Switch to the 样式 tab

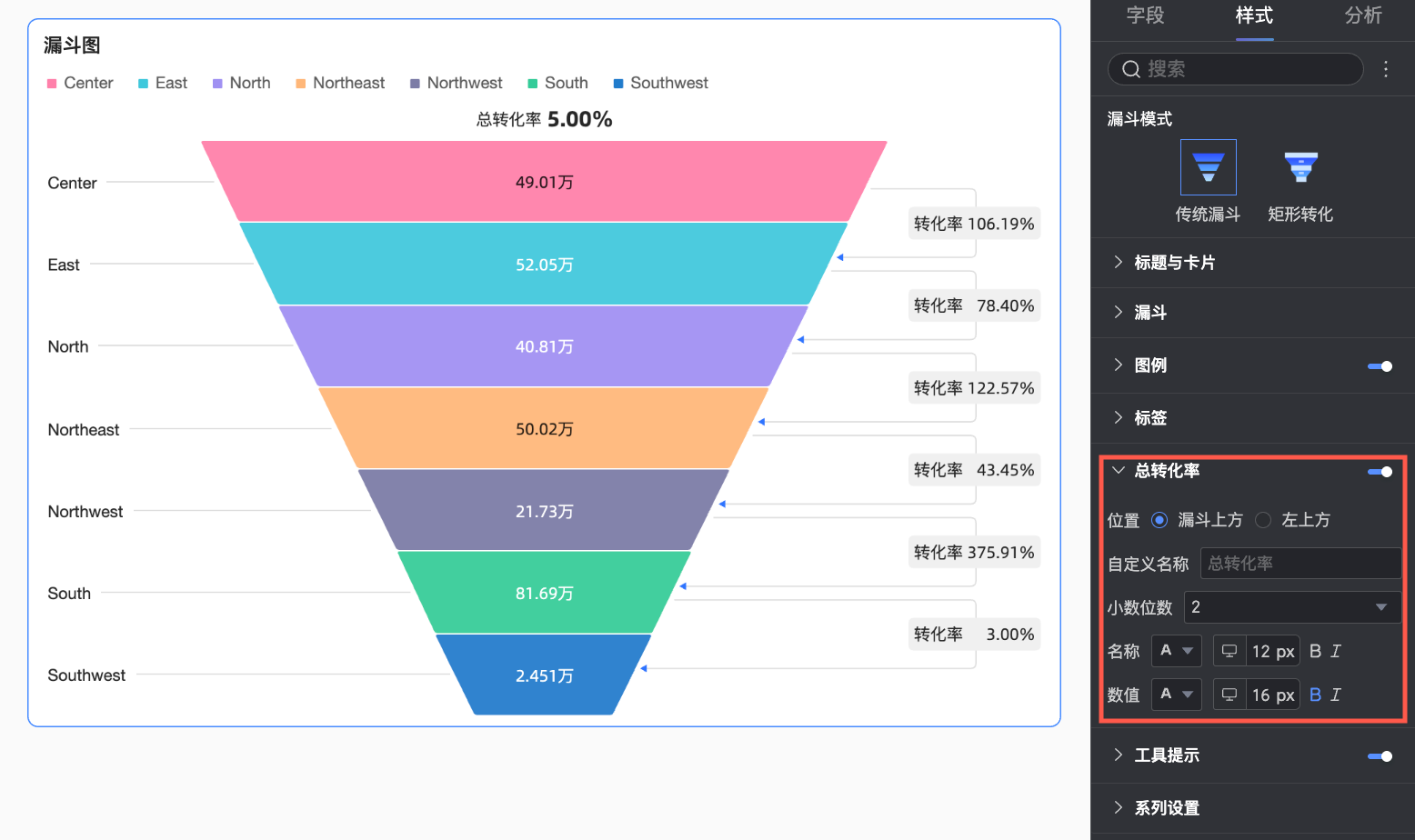(1254, 15)
